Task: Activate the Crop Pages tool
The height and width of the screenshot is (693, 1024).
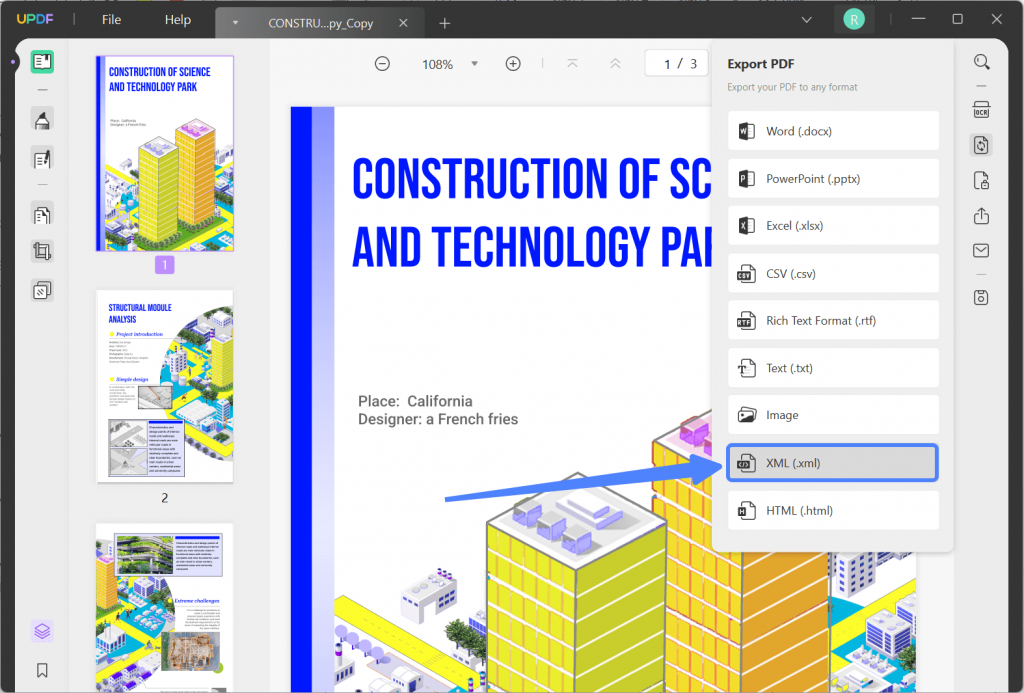Action: coord(42,251)
